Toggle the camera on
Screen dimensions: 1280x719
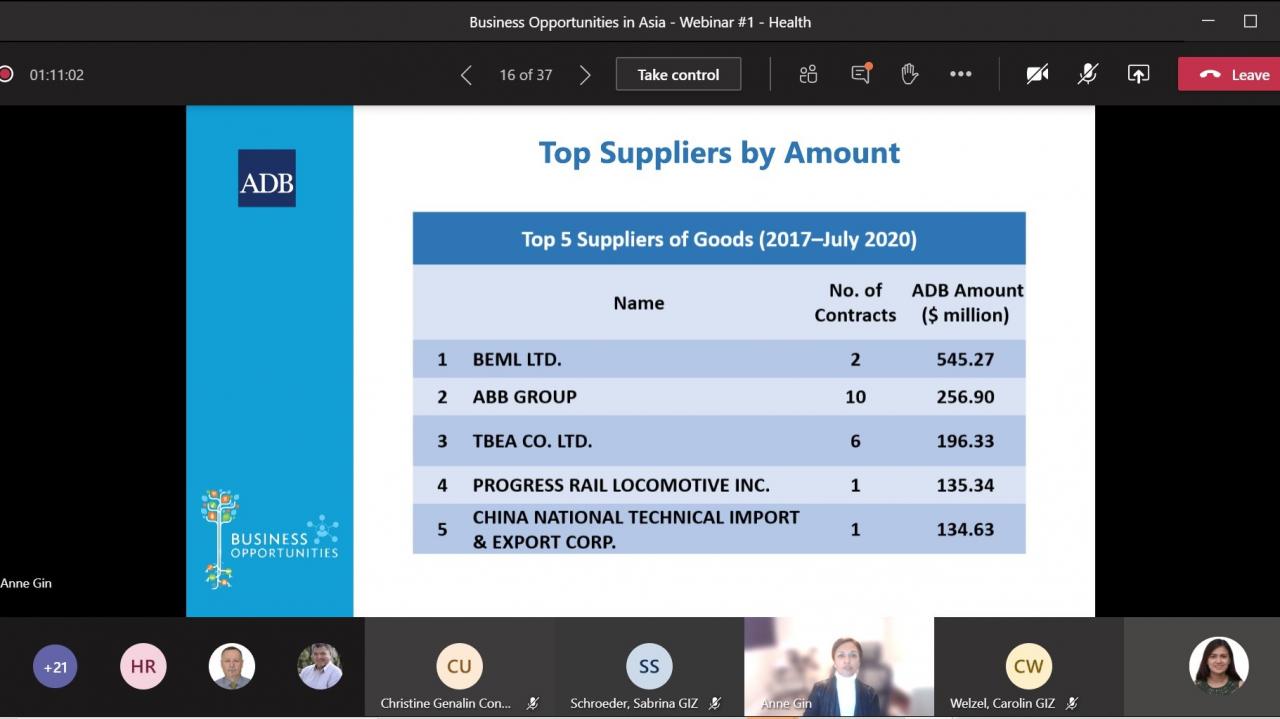tap(1038, 74)
